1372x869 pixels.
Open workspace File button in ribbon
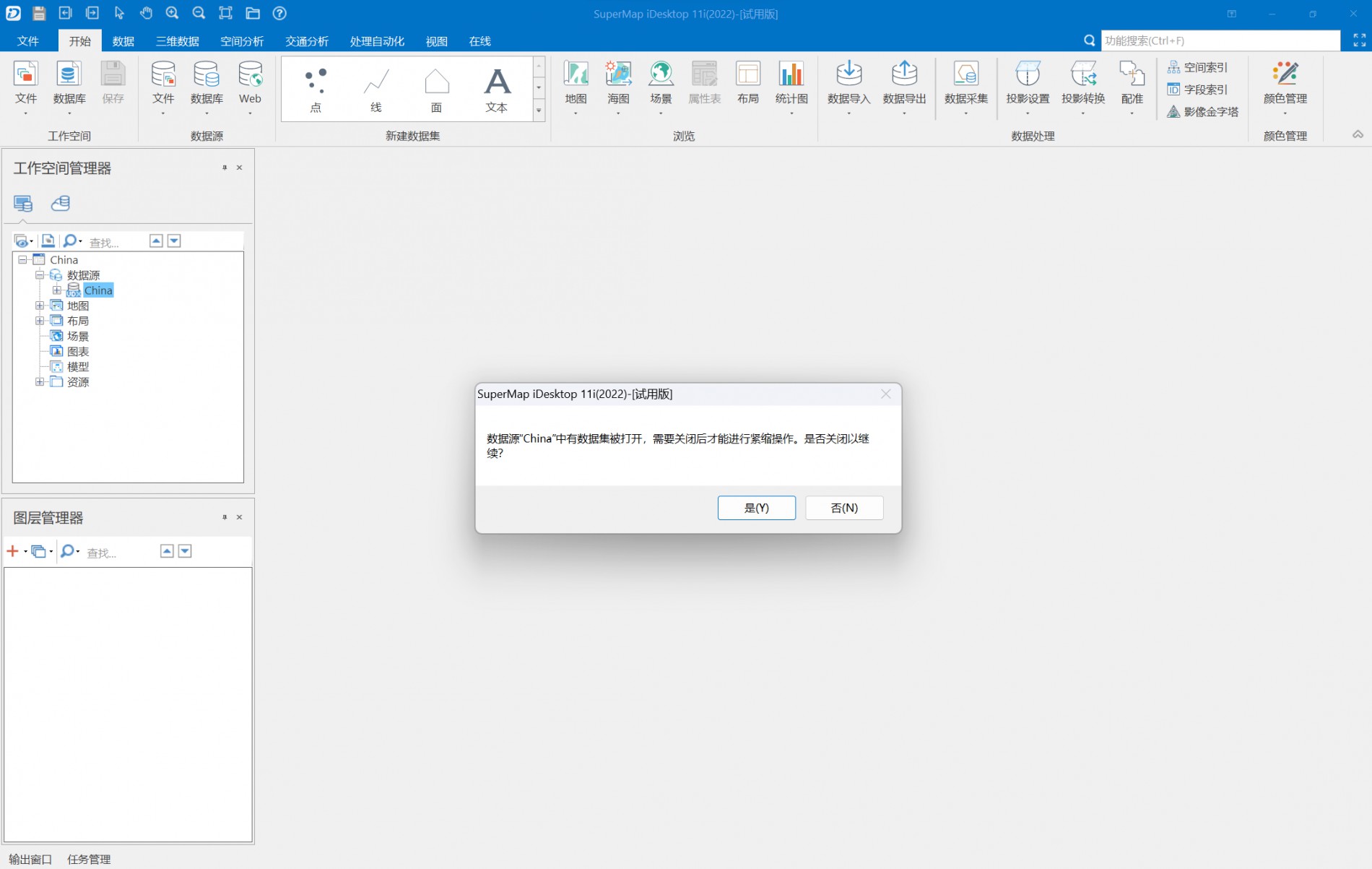[26, 87]
